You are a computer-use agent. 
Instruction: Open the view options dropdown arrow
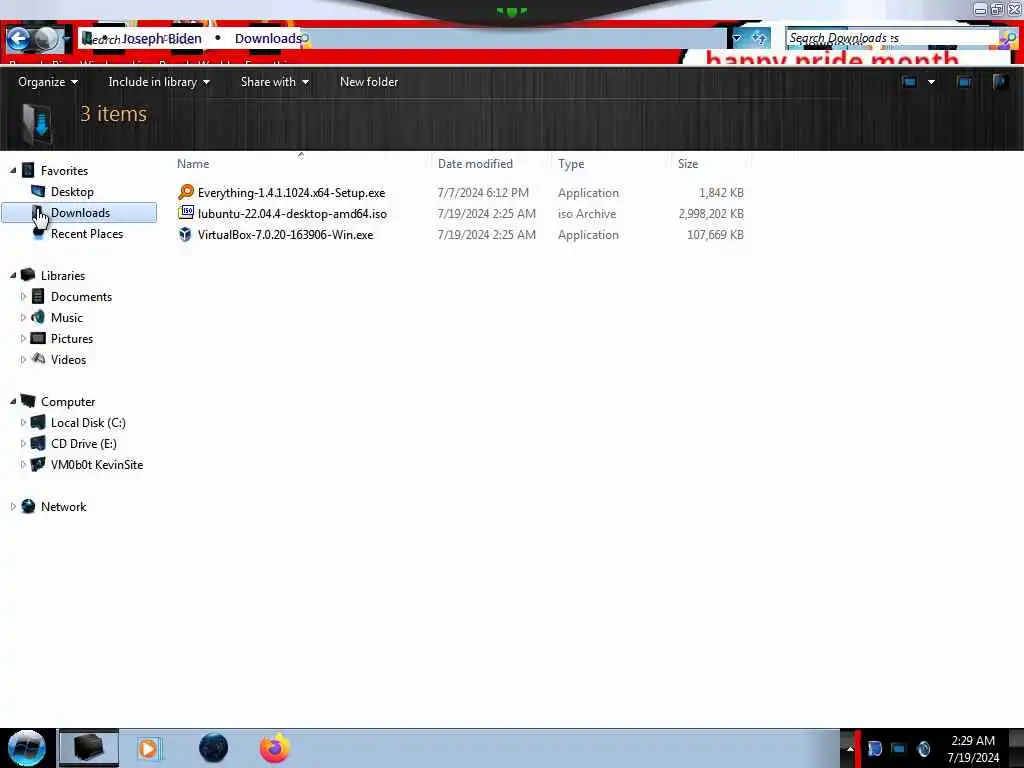(931, 82)
